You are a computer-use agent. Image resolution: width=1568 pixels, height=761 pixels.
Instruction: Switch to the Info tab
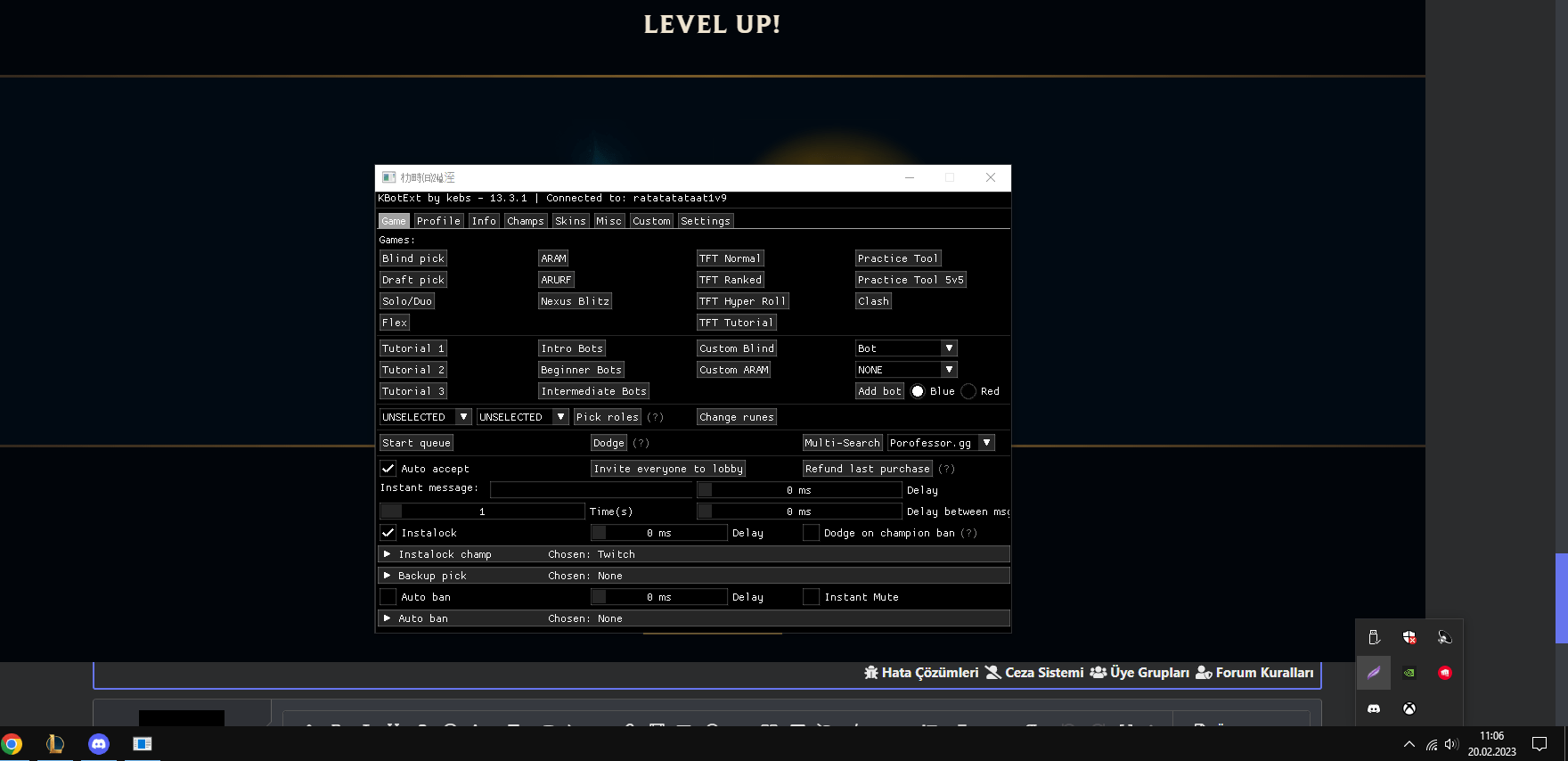coord(484,221)
